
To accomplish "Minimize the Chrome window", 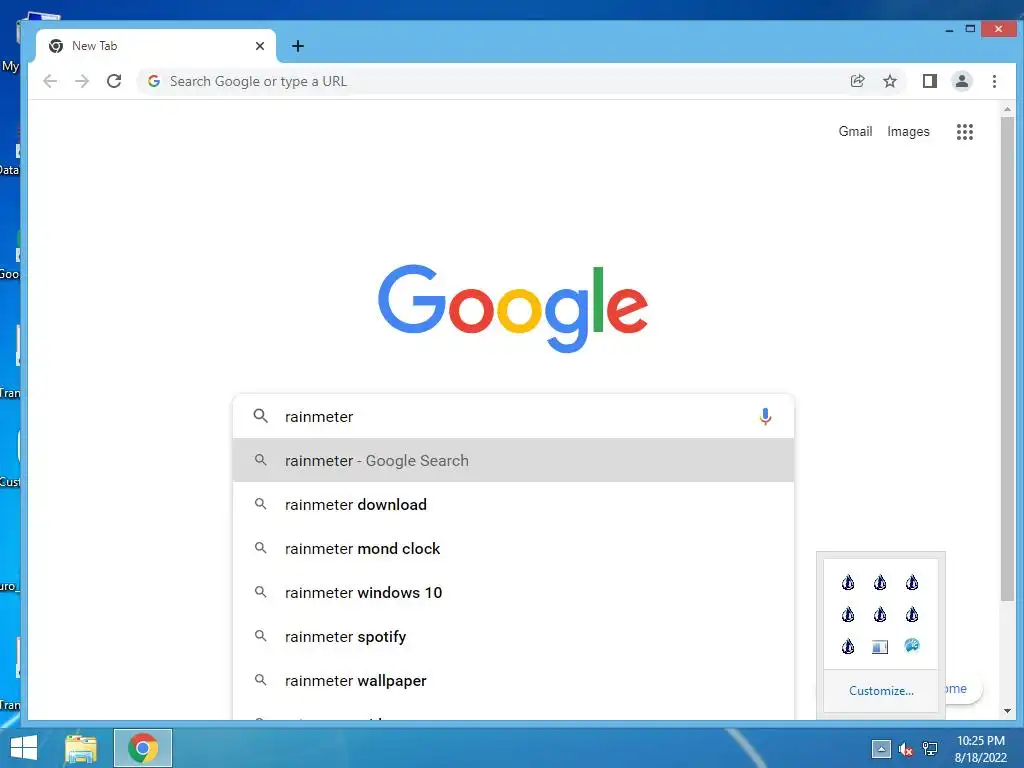I will coord(949,29).
